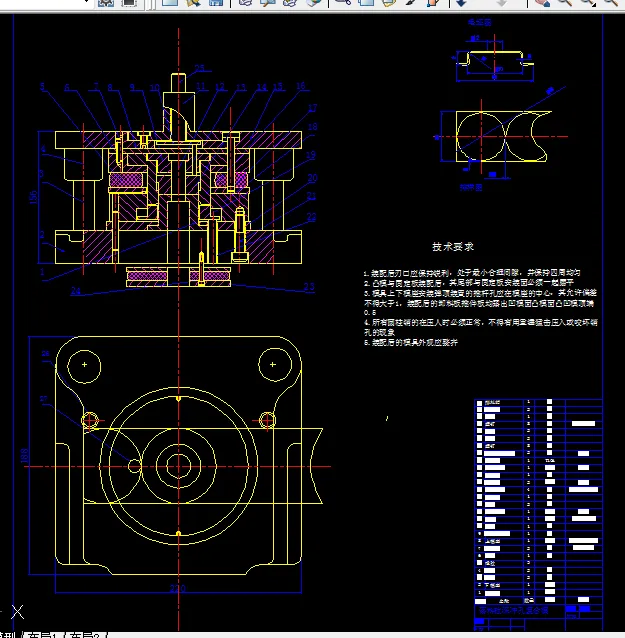
Task: Activate the Pan hand tool
Action: click(542, 2)
